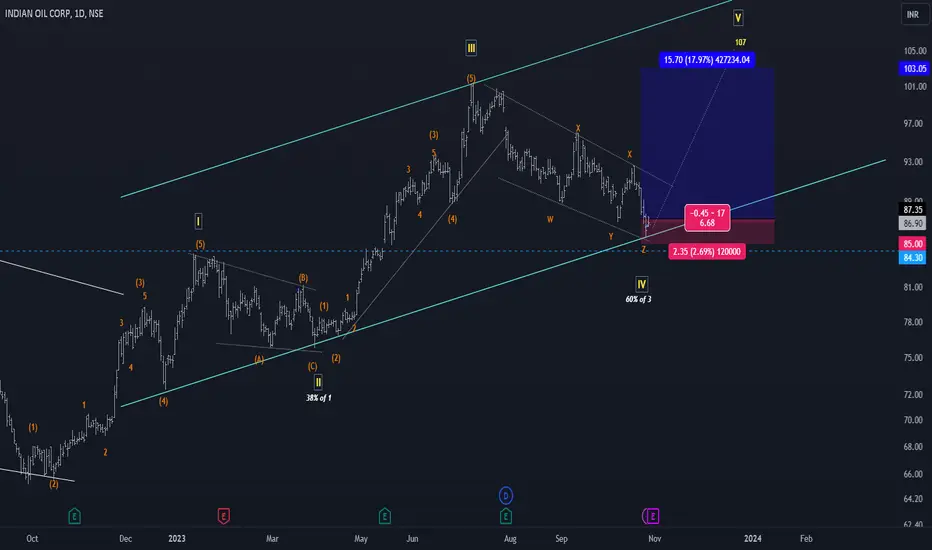The height and width of the screenshot is (550, 932).
Task: Open earnings marker beneath the dividend marker
Action: (506, 516)
